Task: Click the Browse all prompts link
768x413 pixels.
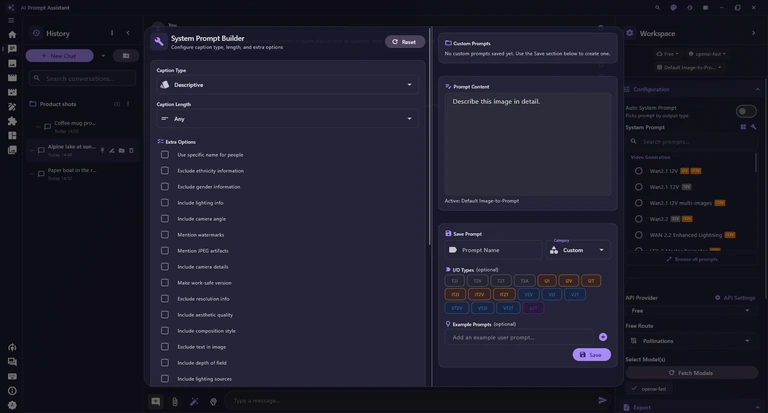Action: (692, 259)
